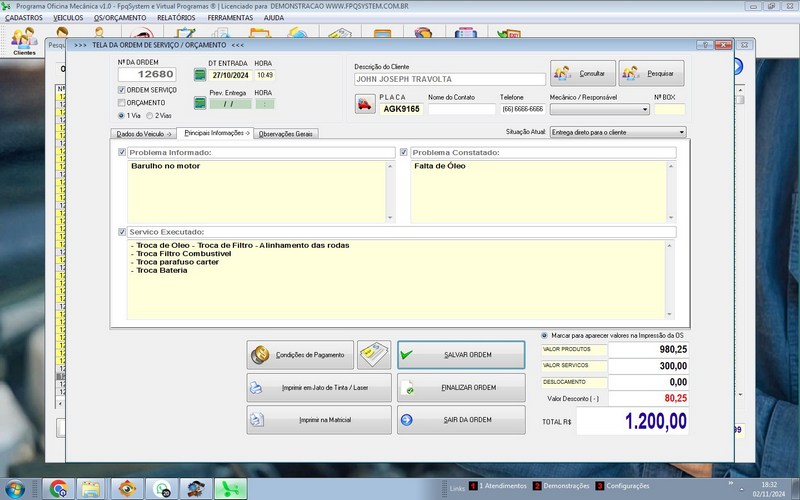Toggle the Serviço Executado checkbox
The image size is (800, 500).
pyautogui.click(x=123, y=232)
